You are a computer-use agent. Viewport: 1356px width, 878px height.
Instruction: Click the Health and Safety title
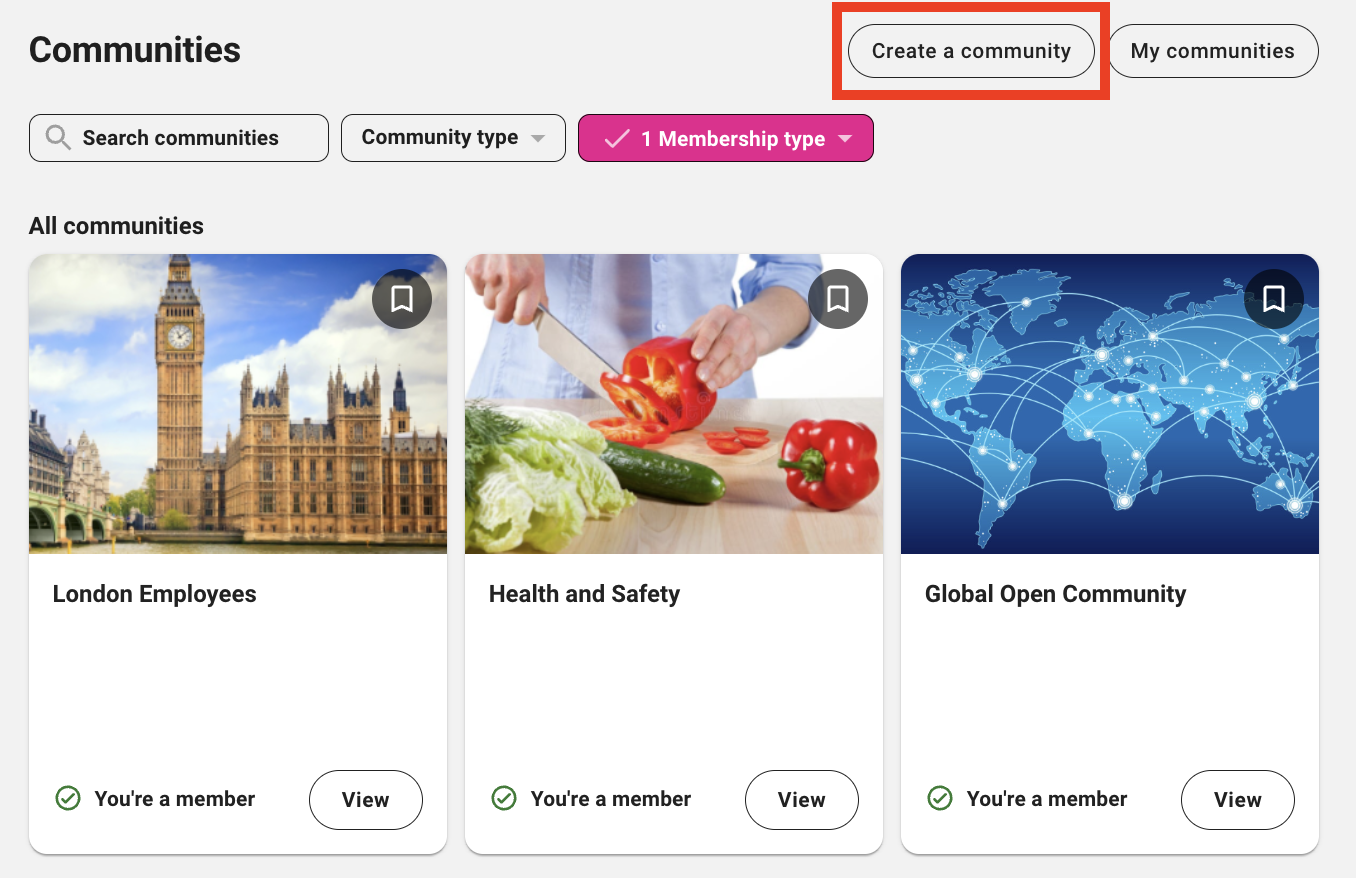[584, 594]
